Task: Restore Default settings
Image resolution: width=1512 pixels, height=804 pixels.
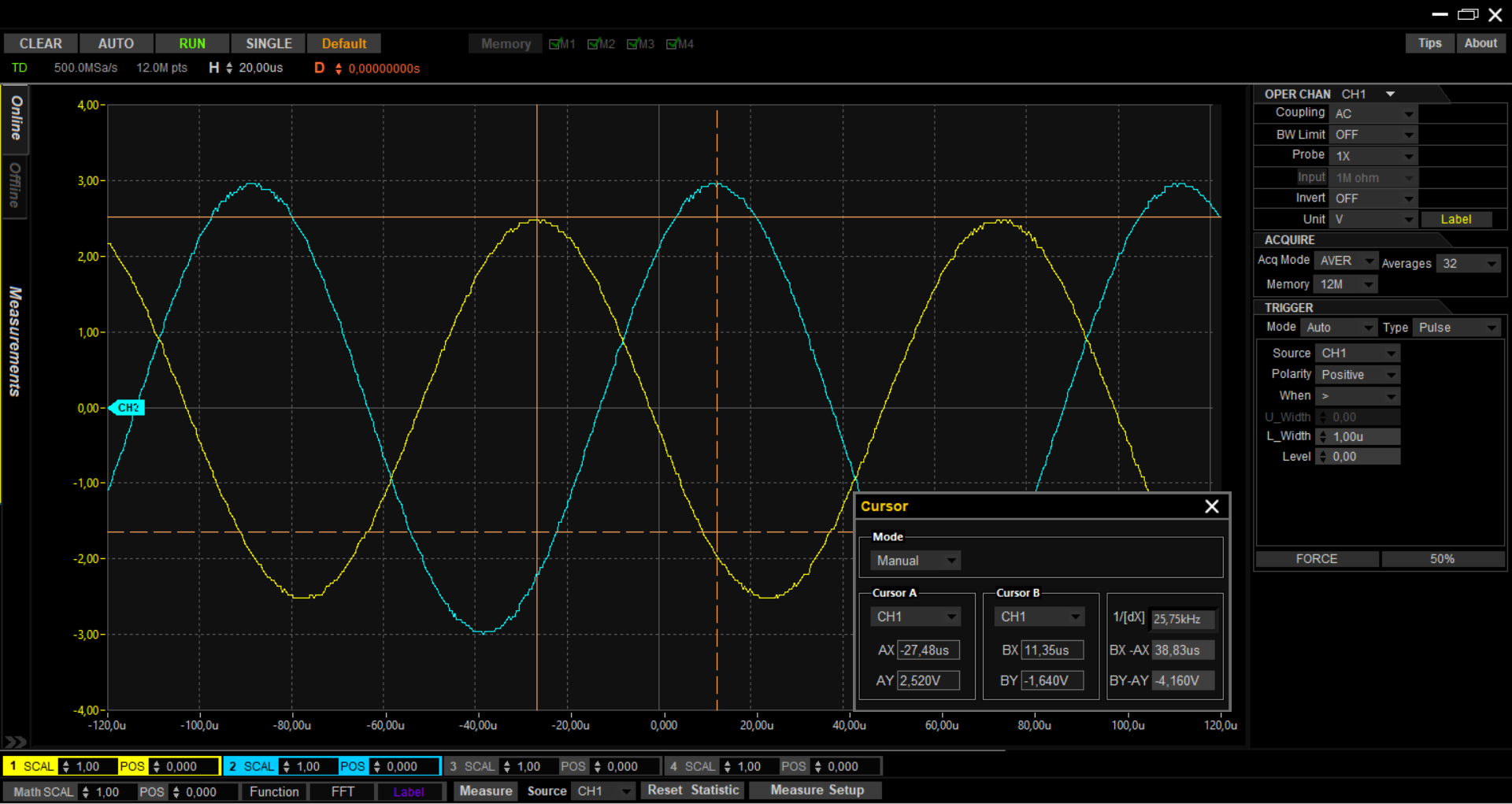Action: pyautogui.click(x=344, y=43)
